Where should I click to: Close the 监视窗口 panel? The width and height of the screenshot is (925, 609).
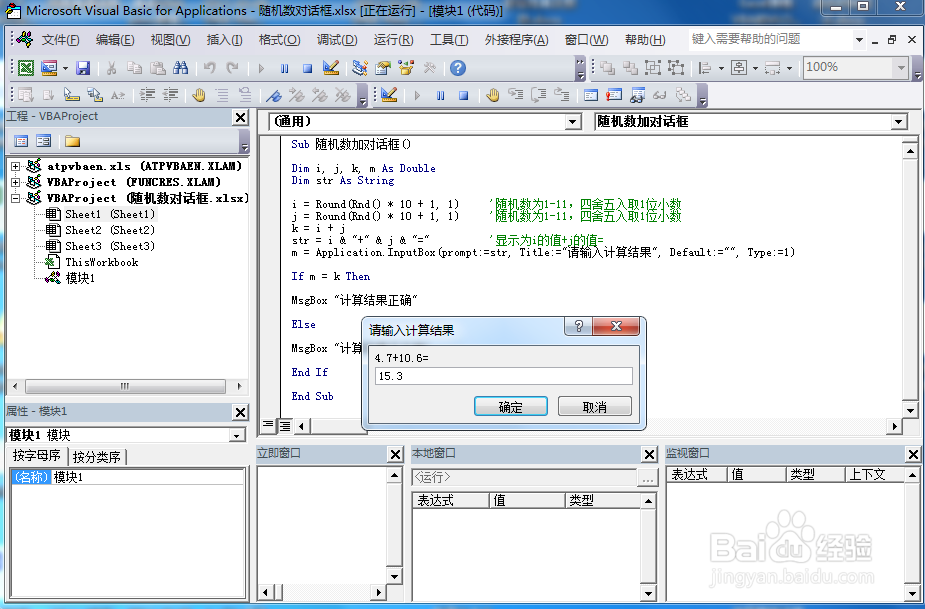tap(913, 454)
